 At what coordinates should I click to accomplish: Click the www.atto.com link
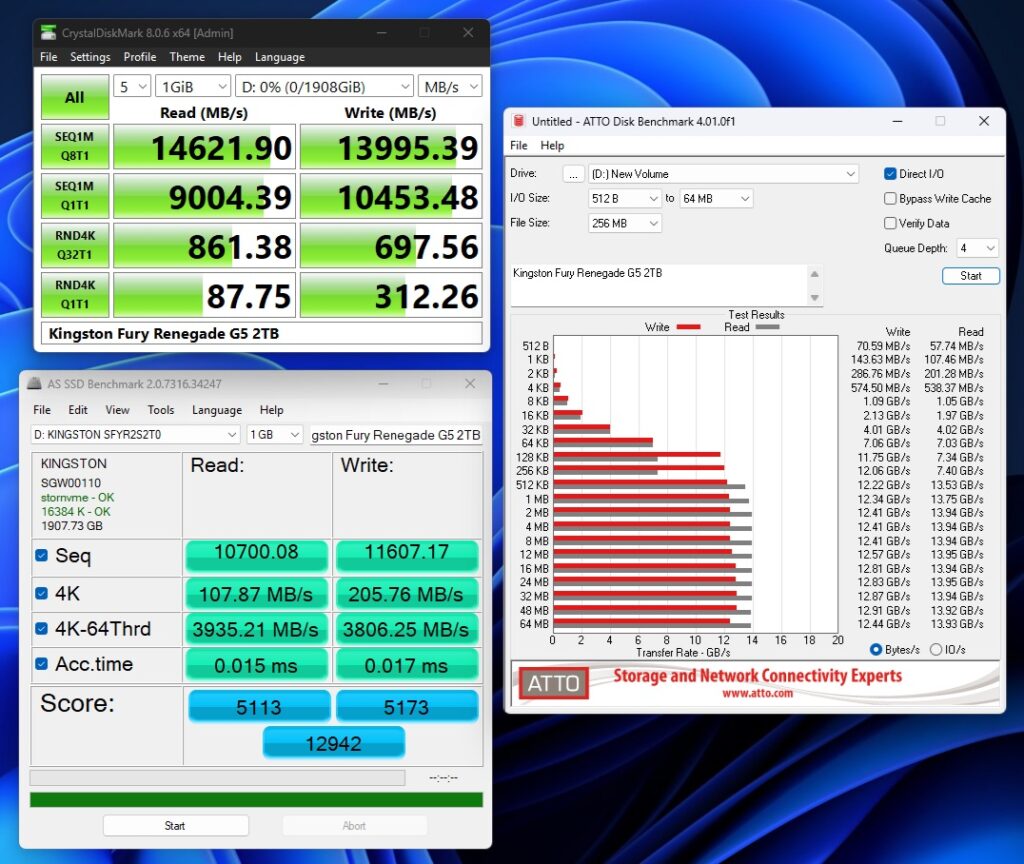758,693
